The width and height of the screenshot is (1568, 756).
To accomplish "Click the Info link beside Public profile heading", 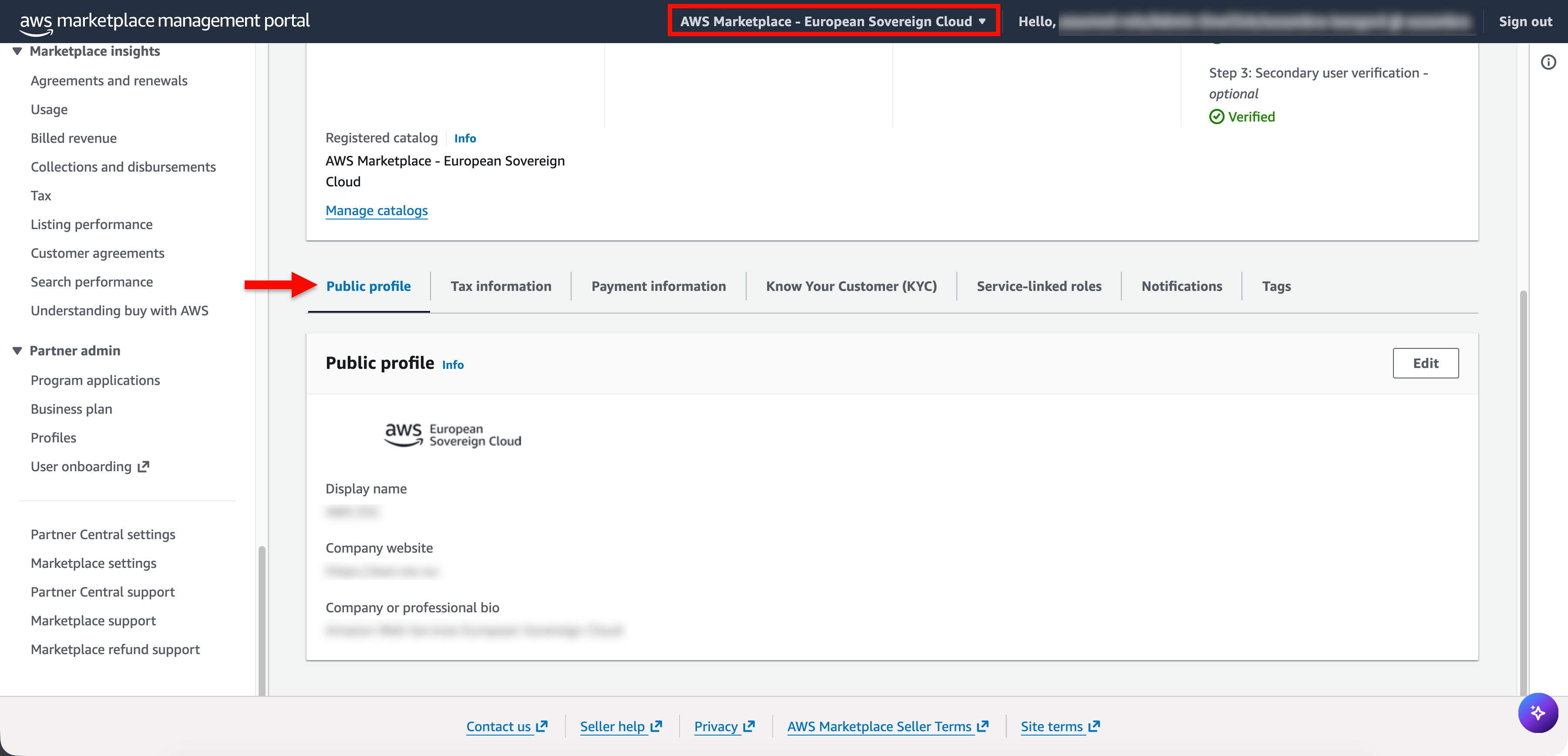I will point(453,364).
